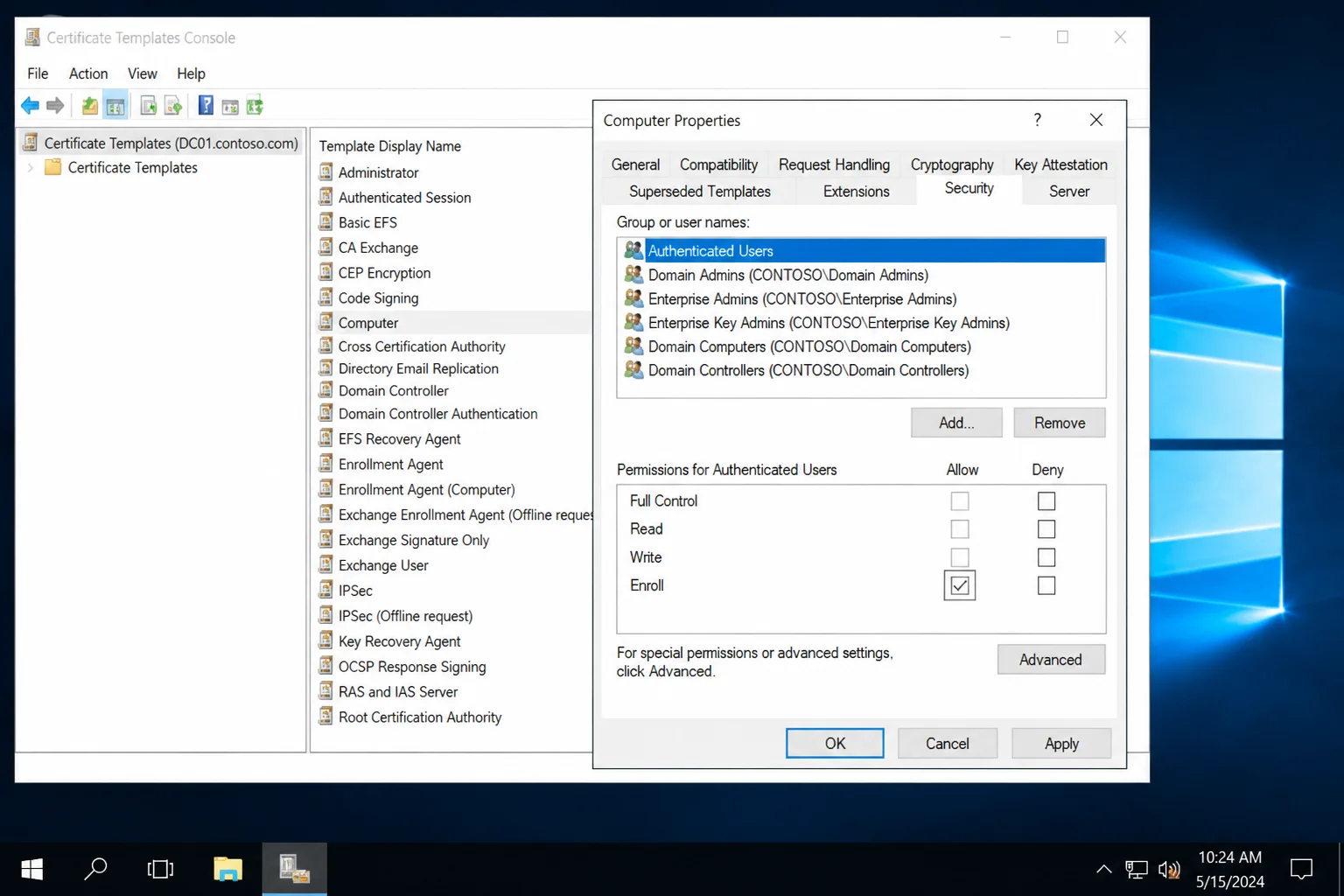Select Domain Computers in group list
1344x896 pixels.
(x=862, y=346)
